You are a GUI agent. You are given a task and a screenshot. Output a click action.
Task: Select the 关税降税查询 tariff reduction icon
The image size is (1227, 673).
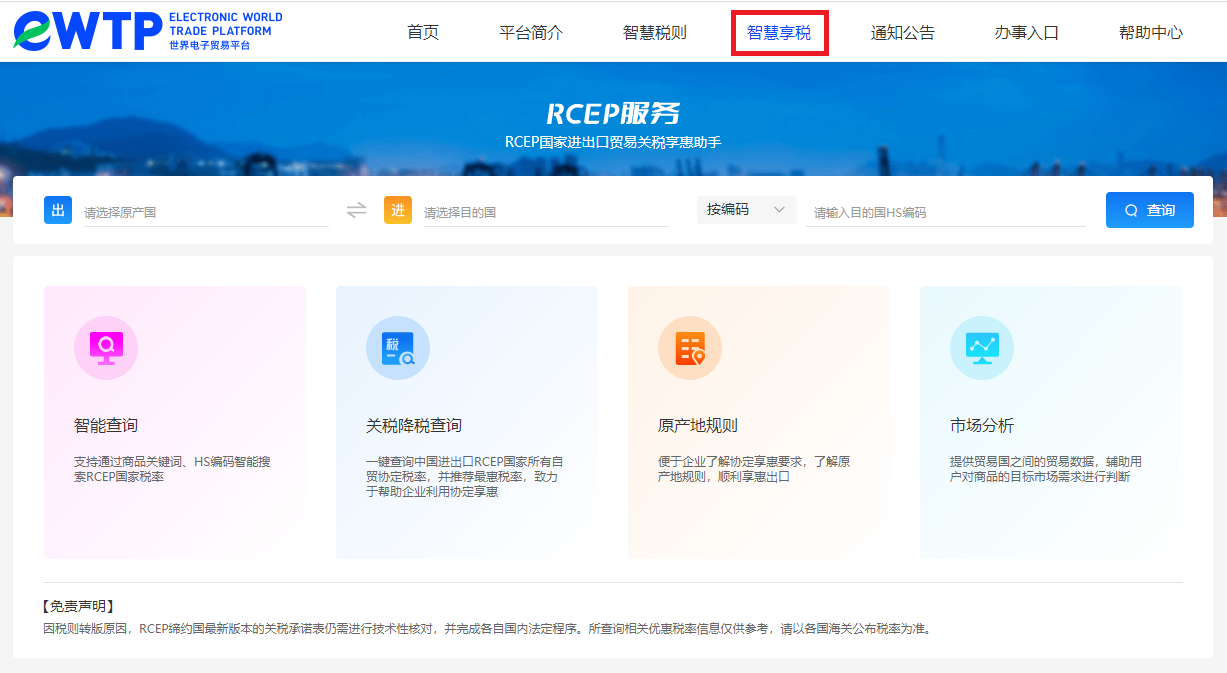398,347
